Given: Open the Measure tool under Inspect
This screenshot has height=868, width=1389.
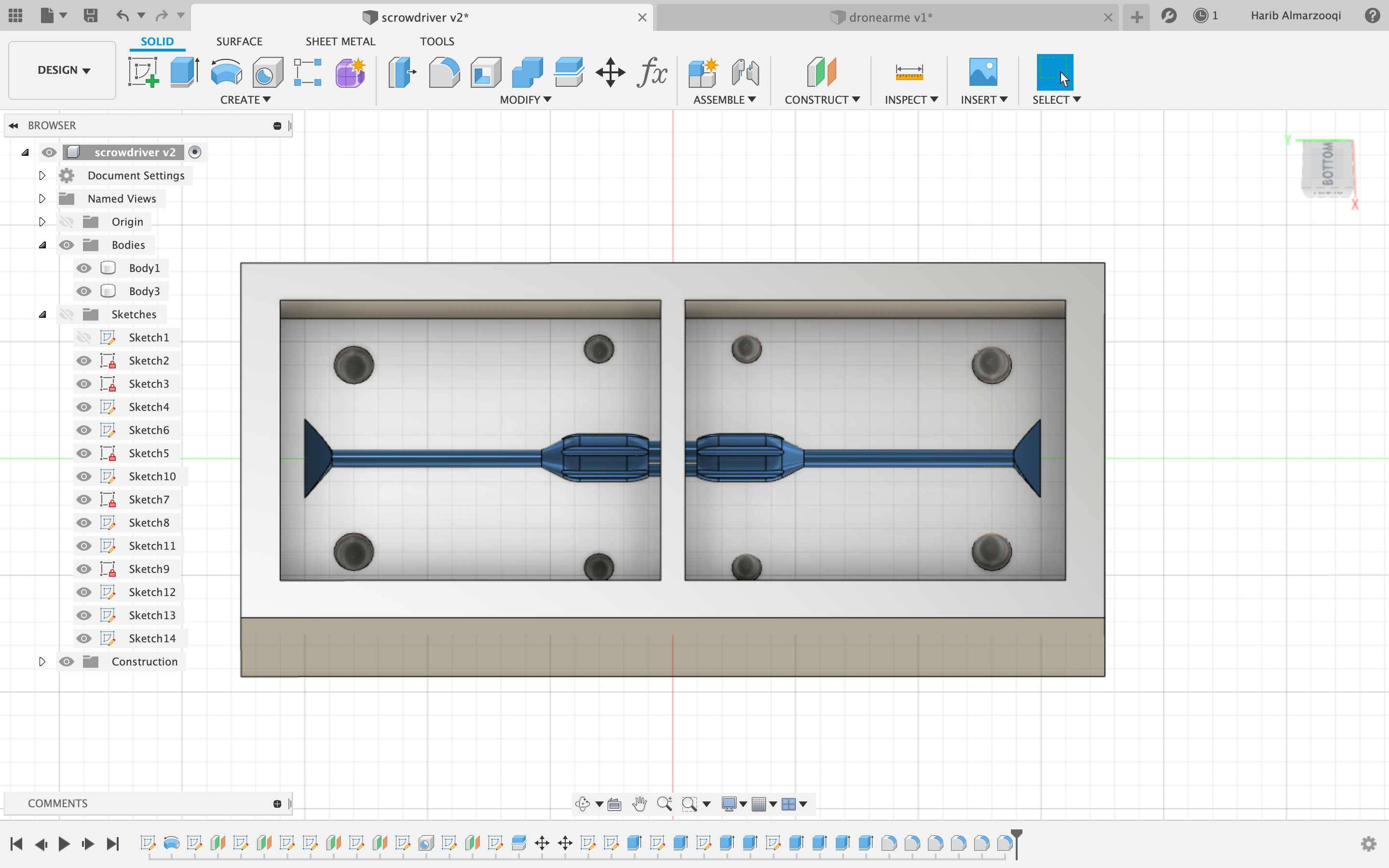Looking at the screenshot, I should coord(909,73).
